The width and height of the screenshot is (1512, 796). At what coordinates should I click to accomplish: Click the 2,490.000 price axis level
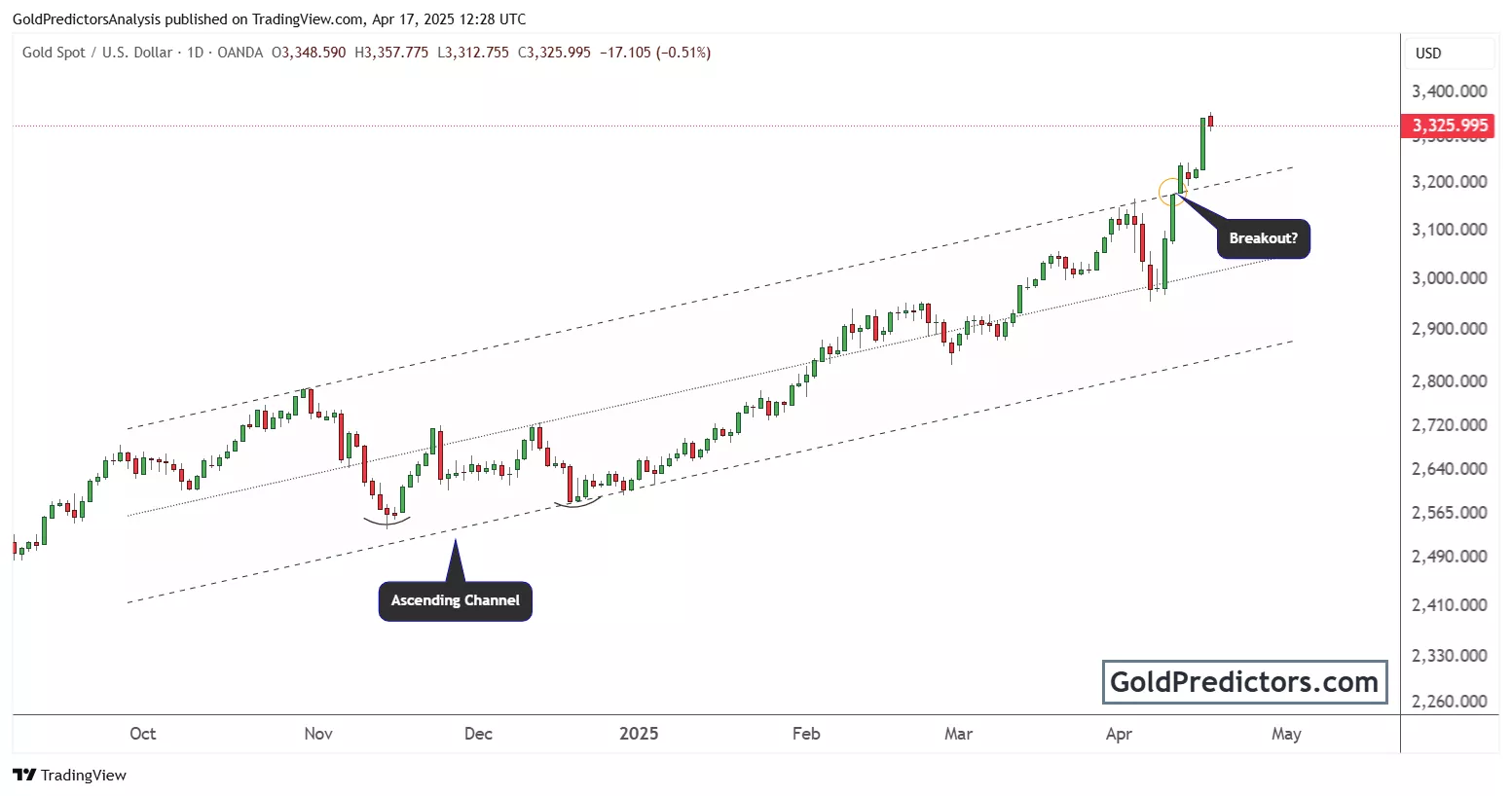click(x=1449, y=557)
